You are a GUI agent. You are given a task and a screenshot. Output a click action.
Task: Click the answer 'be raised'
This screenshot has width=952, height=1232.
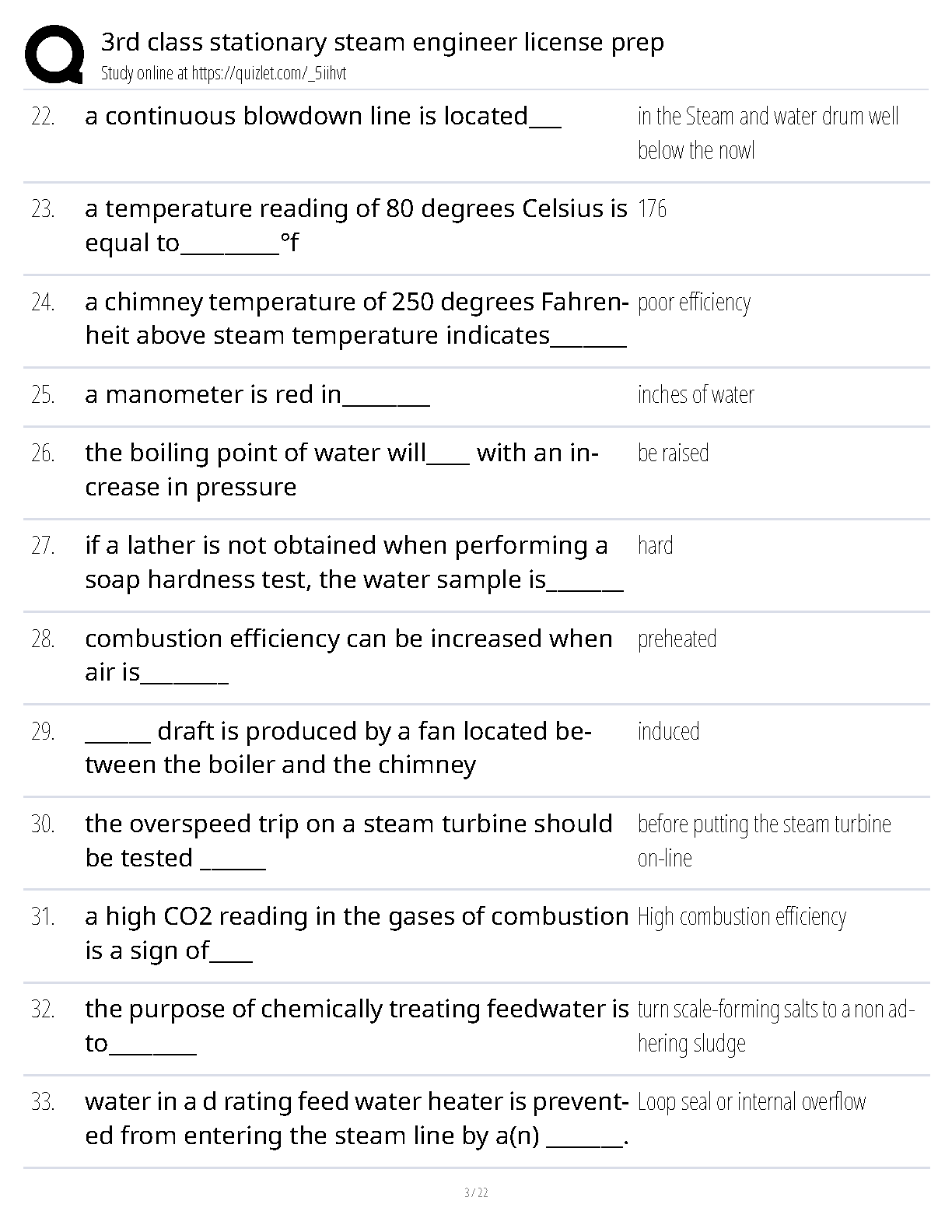[673, 453]
